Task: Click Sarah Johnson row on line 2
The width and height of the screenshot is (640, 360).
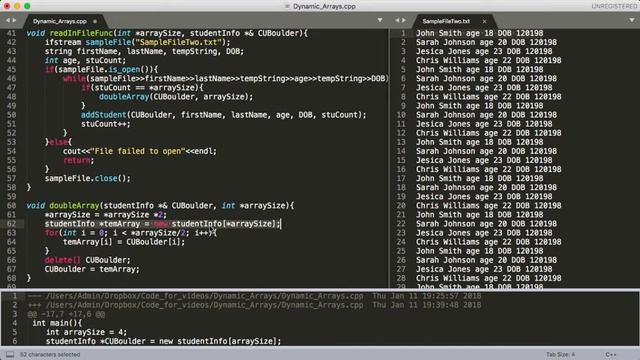Action: tap(487, 42)
